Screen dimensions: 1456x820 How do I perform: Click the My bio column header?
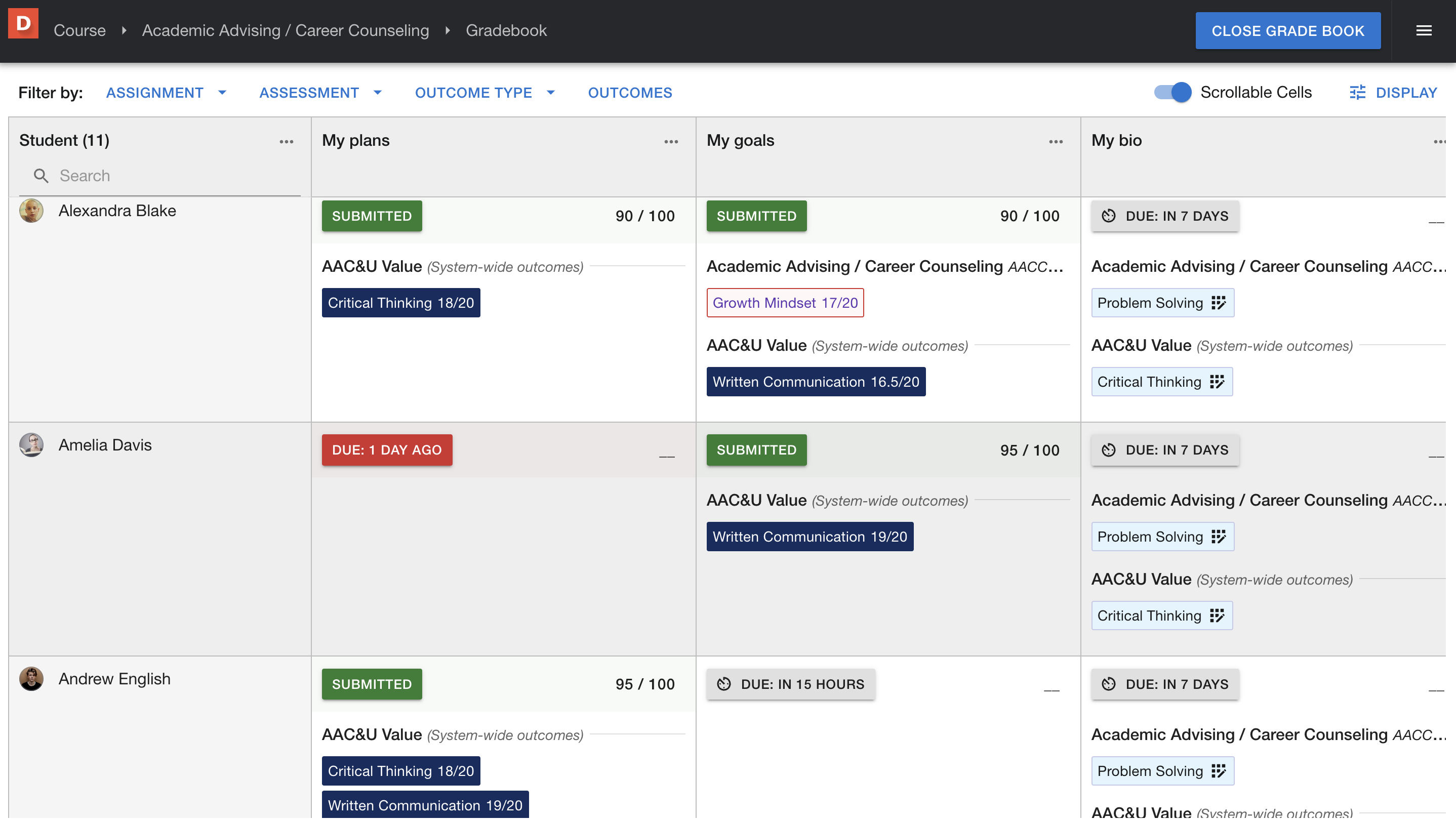[1116, 140]
